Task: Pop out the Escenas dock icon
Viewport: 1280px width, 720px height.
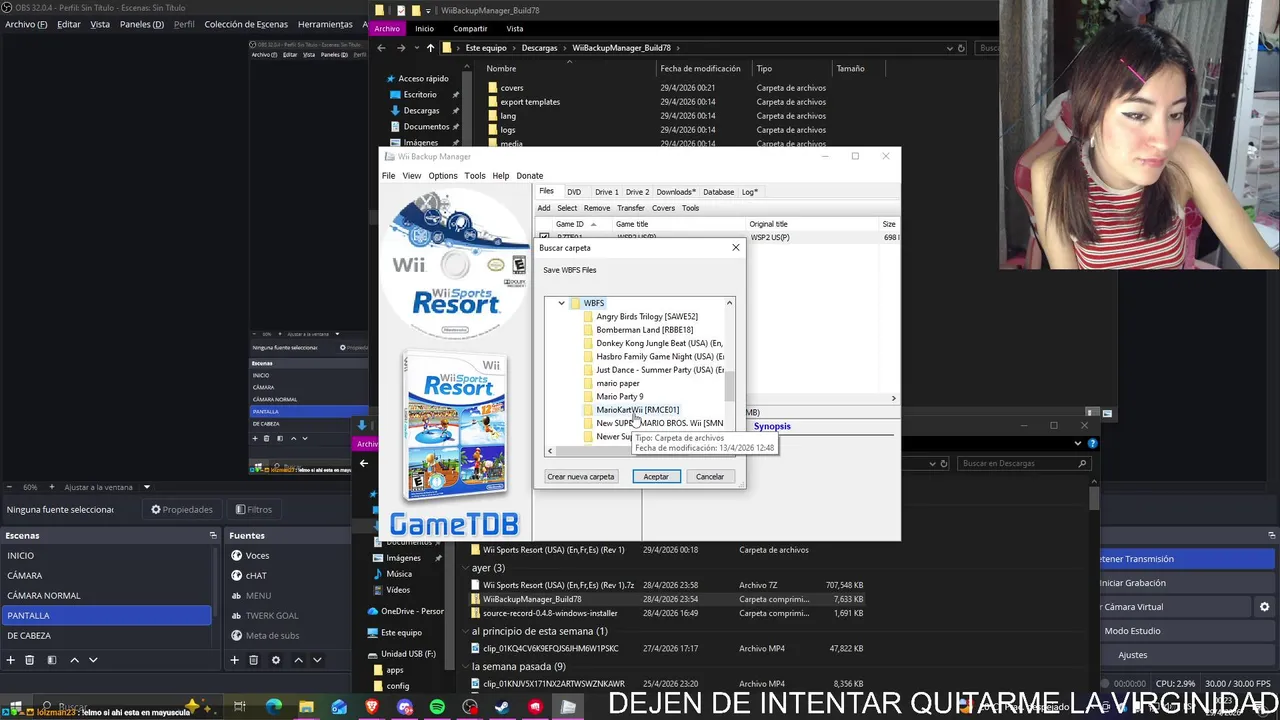Action: click(212, 536)
